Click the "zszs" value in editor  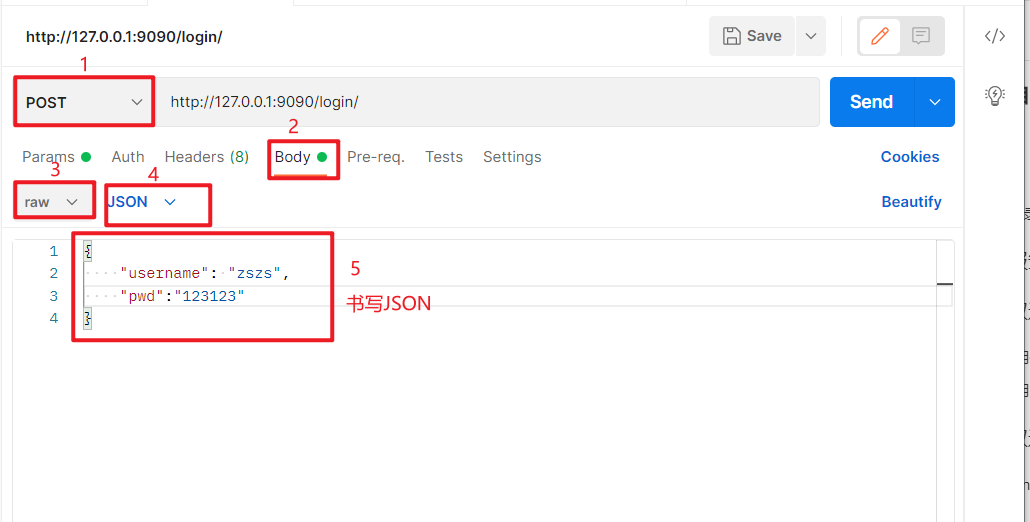(x=255, y=274)
